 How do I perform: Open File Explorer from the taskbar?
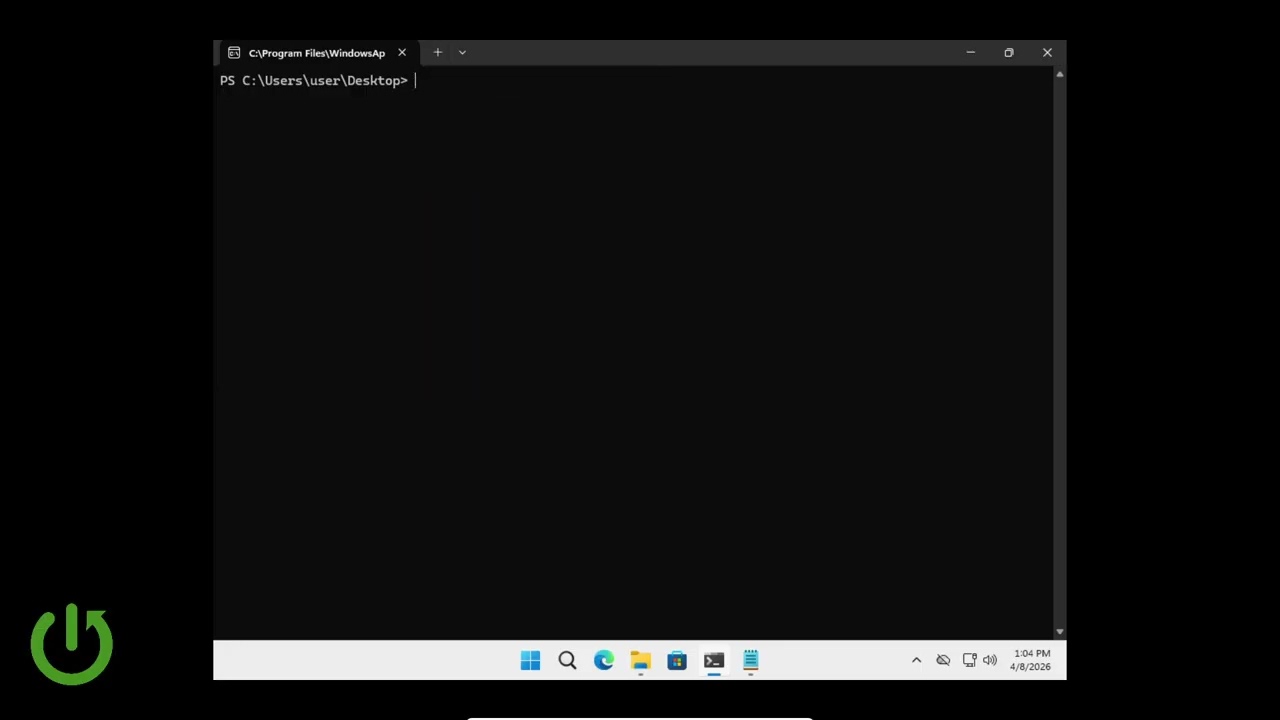[641, 660]
